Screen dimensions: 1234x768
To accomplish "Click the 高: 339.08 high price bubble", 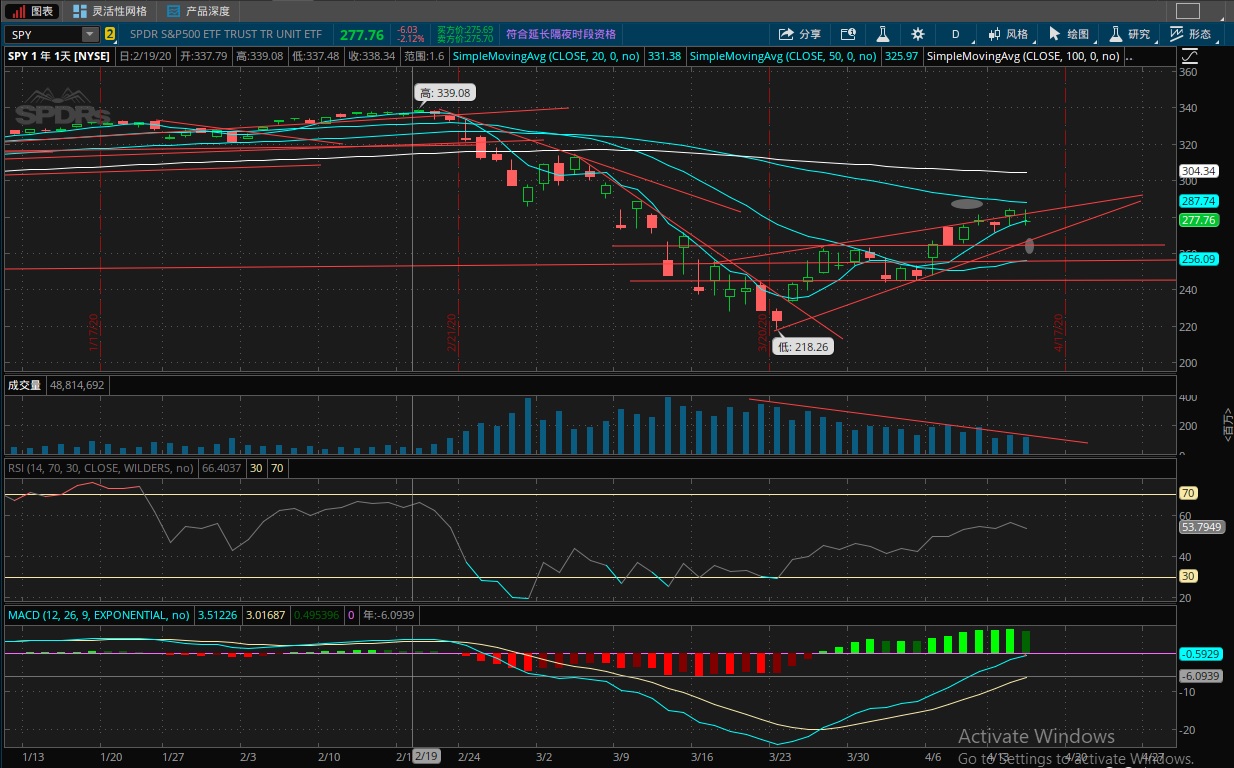I will [445, 92].
